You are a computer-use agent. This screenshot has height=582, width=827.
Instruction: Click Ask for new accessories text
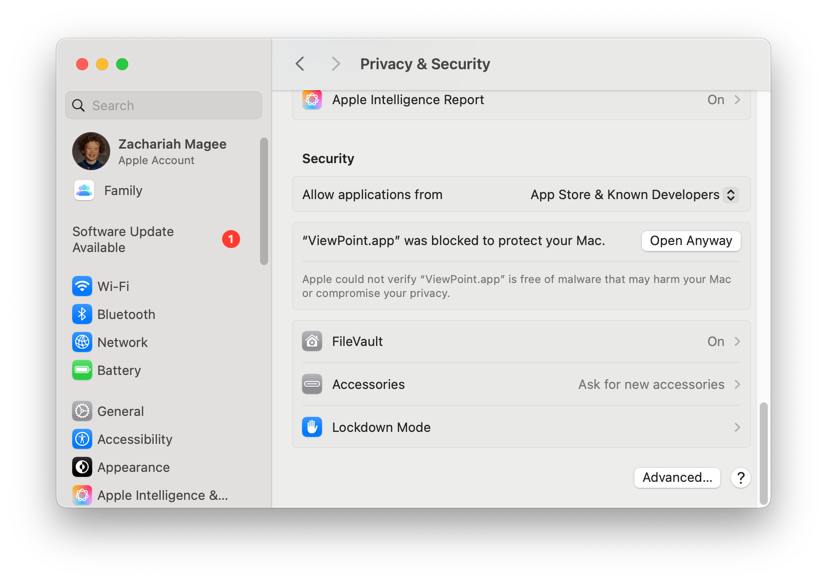[x=651, y=384]
